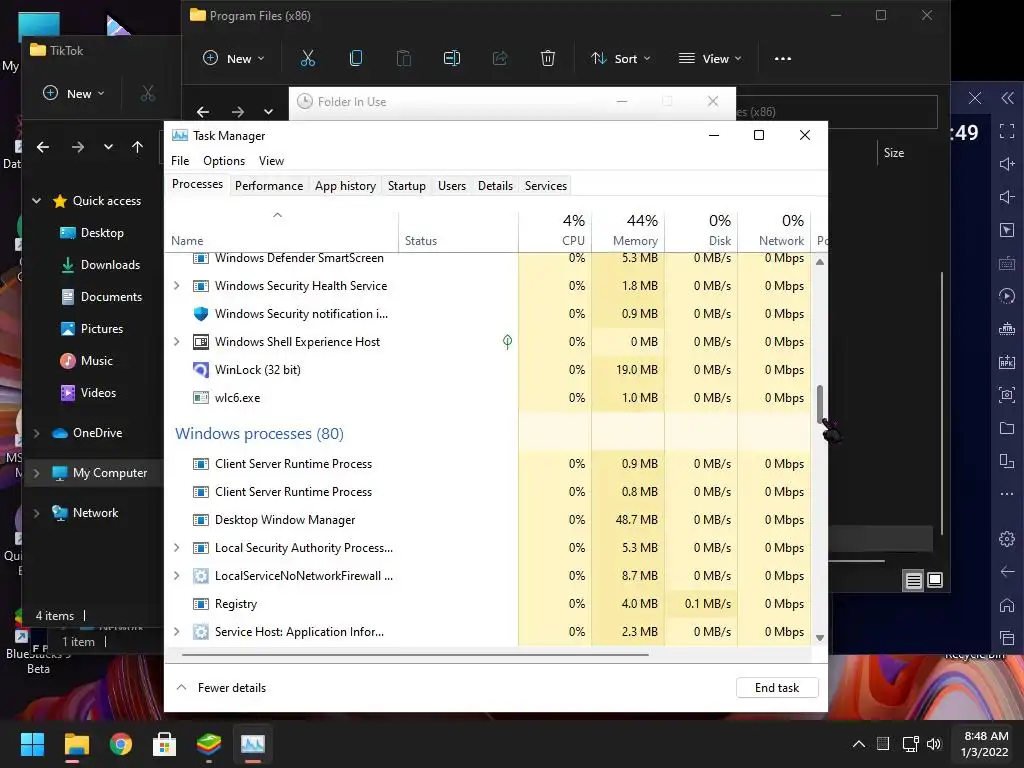
Task: Collapse the BlueStacks sidebar with double chevron
Action: pos(1008,98)
